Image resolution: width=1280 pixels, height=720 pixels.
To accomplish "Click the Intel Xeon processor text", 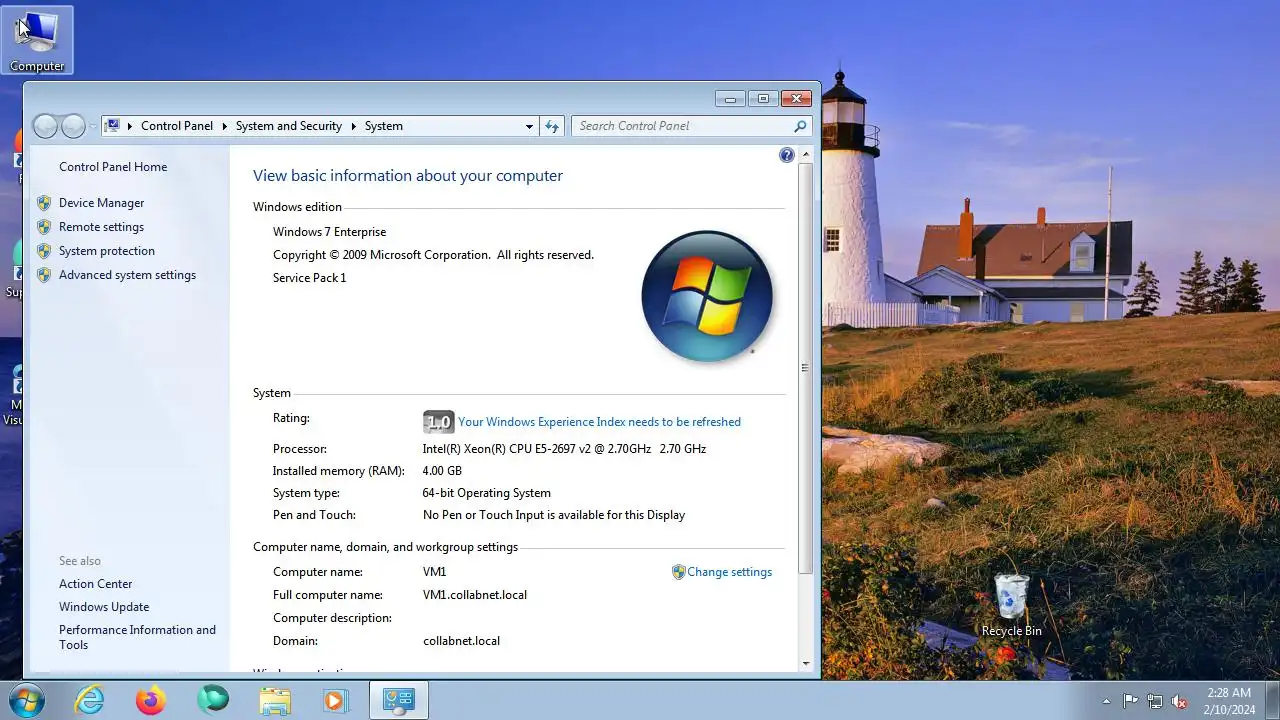I will [564, 449].
